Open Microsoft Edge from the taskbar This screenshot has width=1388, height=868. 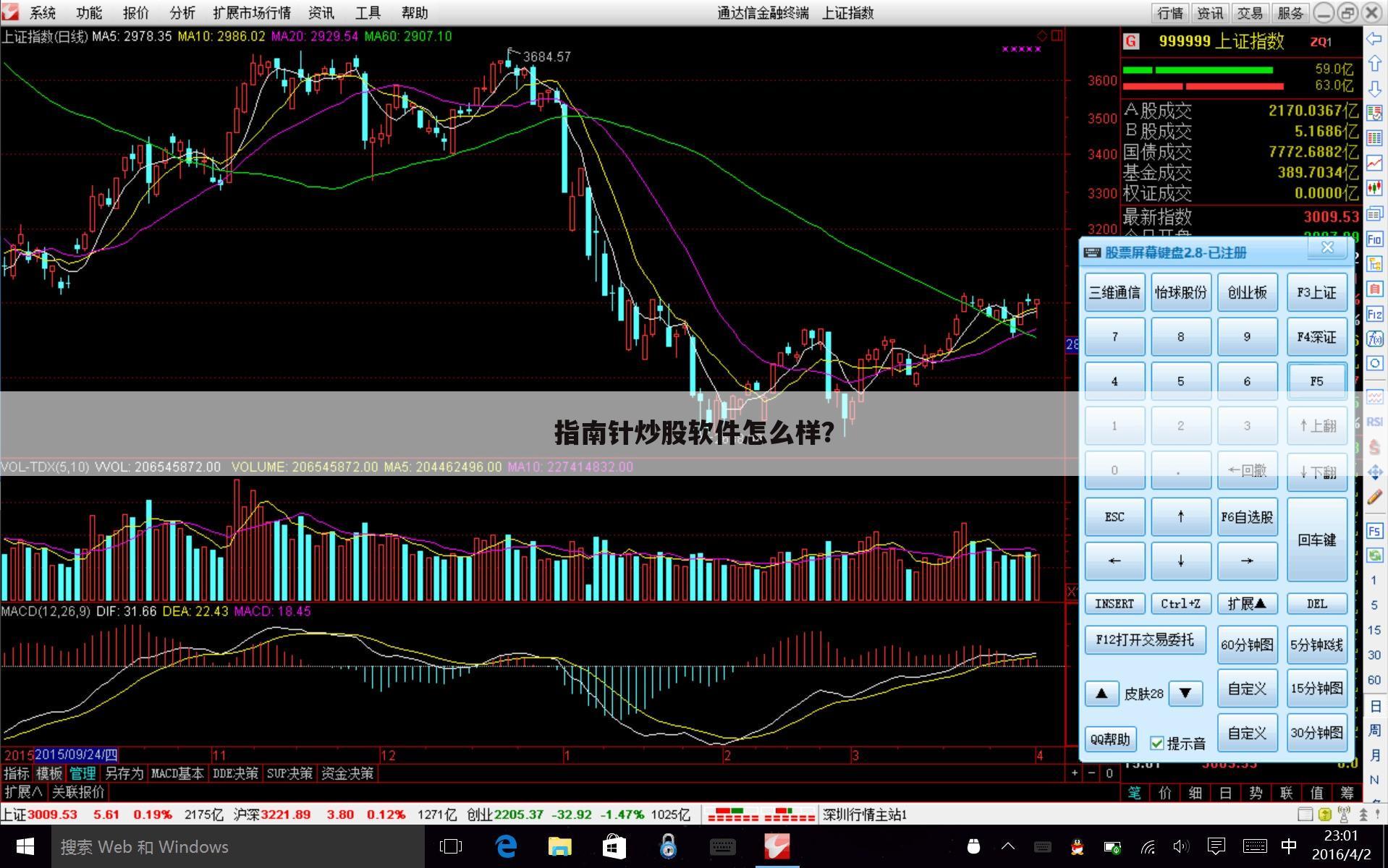pyautogui.click(x=506, y=846)
